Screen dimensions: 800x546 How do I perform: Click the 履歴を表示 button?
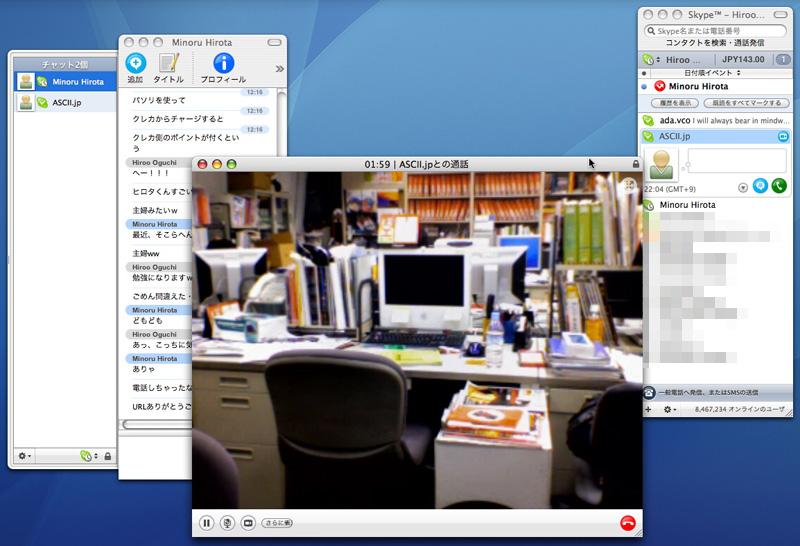pyautogui.click(x=675, y=103)
